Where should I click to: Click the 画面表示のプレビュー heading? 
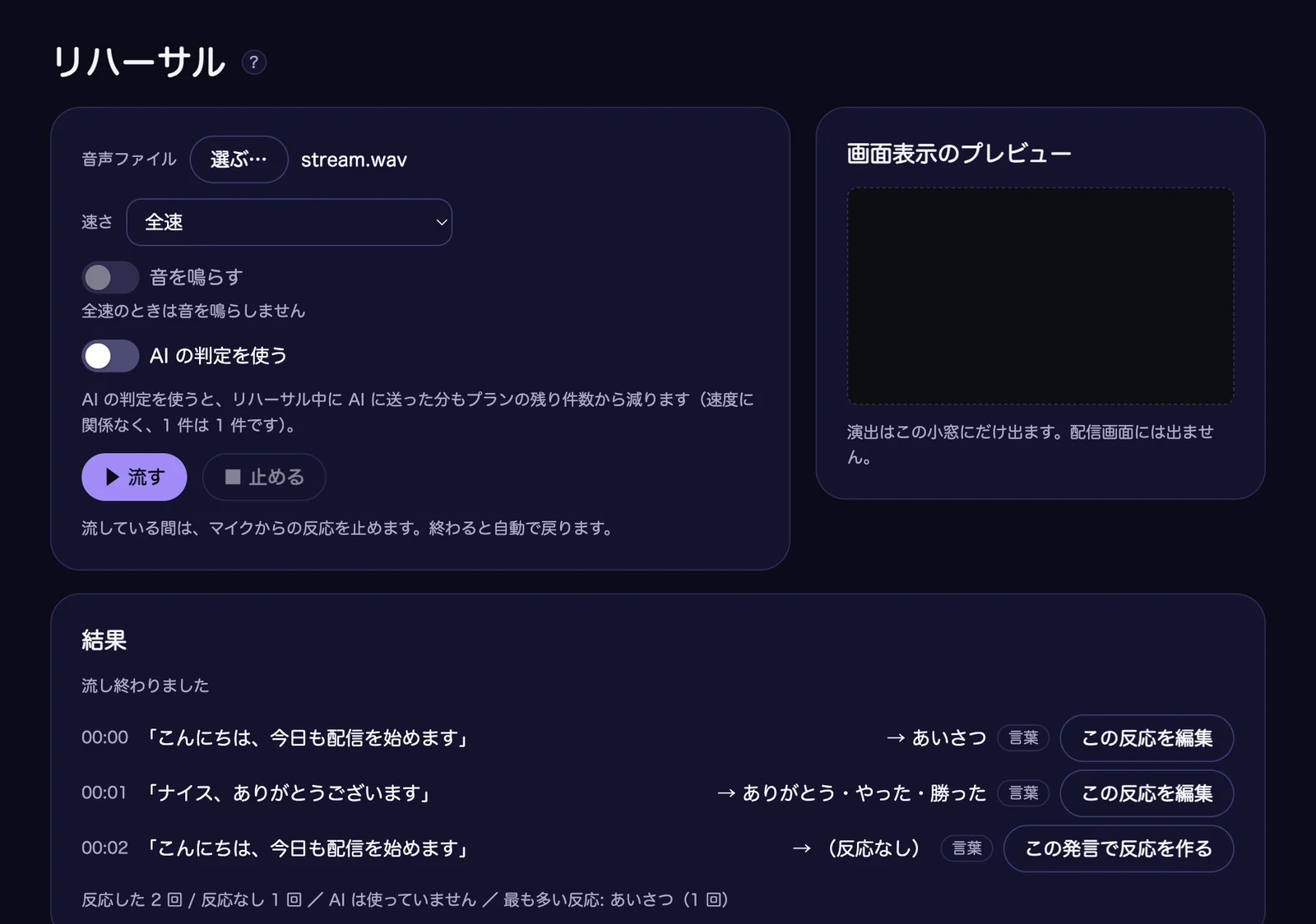pyautogui.click(x=959, y=154)
